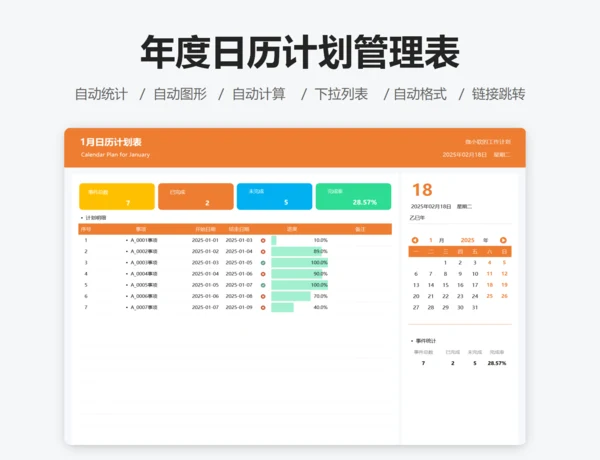Image resolution: width=600 pixels, height=460 pixels.
Task: Click the 备注 column header
Action: (x=360, y=229)
